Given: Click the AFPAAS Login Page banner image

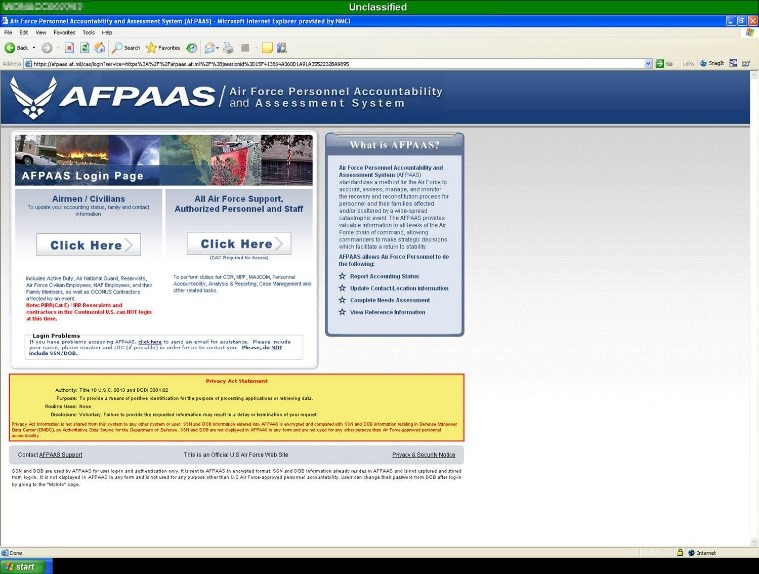Looking at the screenshot, I should [164, 160].
